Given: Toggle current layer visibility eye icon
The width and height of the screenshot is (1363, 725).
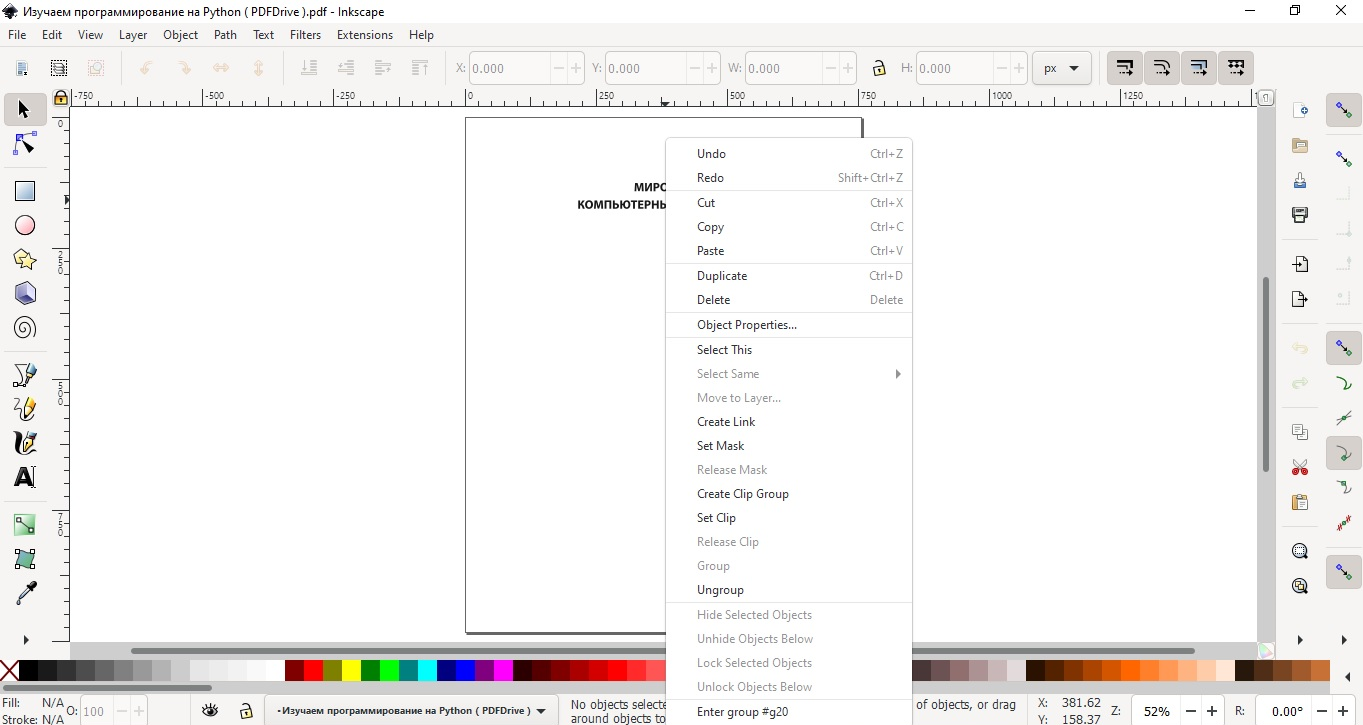Looking at the screenshot, I should coord(210,711).
